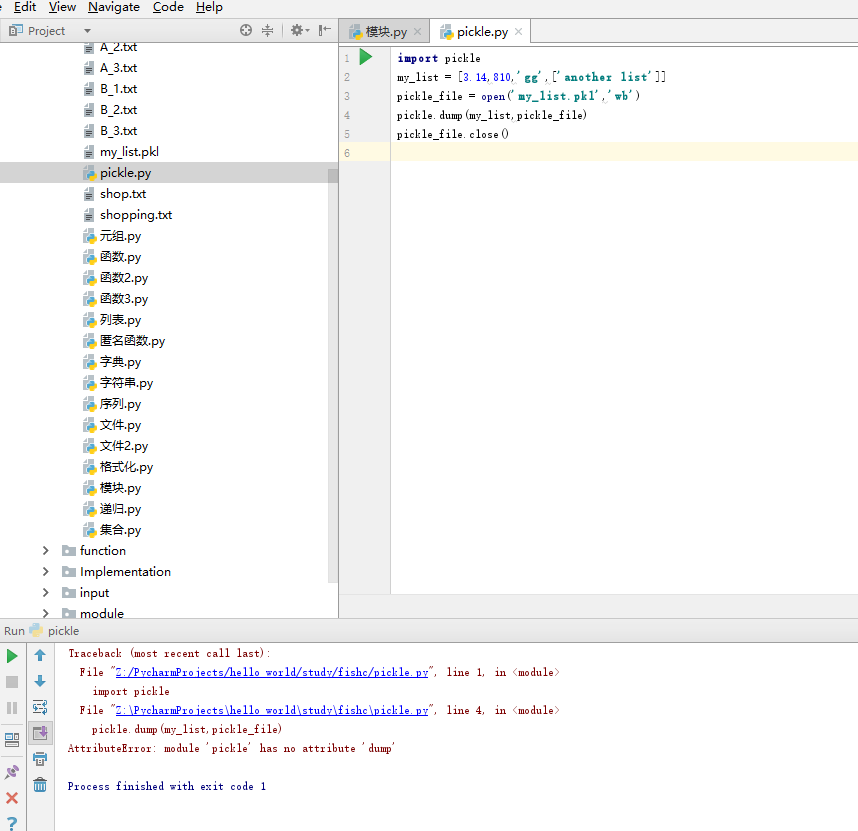The width and height of the screenshot is (858, 831).
Task: Toggle soft-wrap in console output
Action: pyautogui.click(x=39, y=707)
